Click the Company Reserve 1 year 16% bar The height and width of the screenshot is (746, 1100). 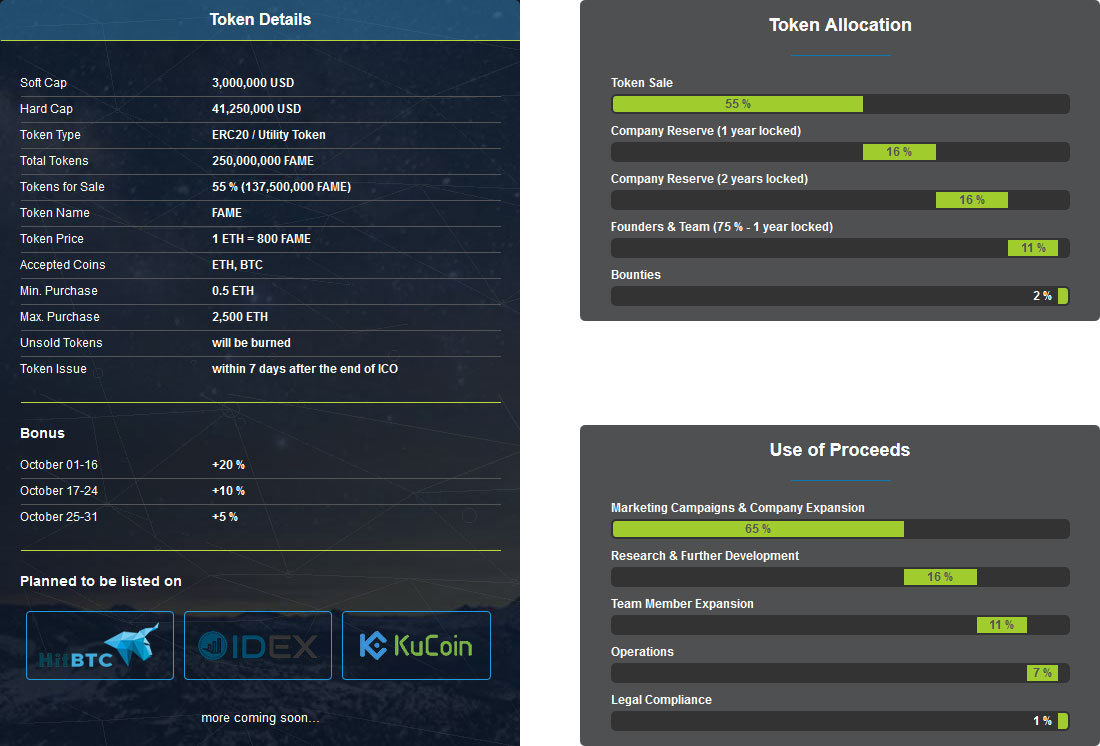[899, 152]
